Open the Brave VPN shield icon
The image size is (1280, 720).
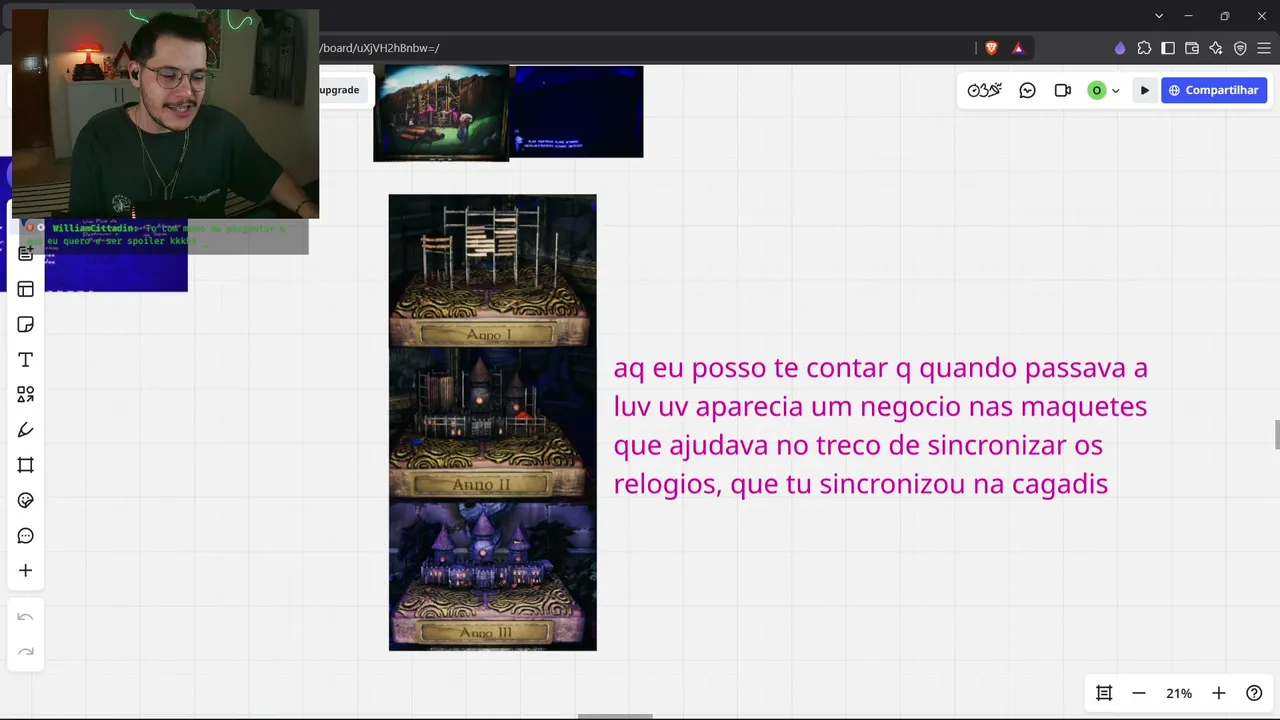pos(1240,48)
